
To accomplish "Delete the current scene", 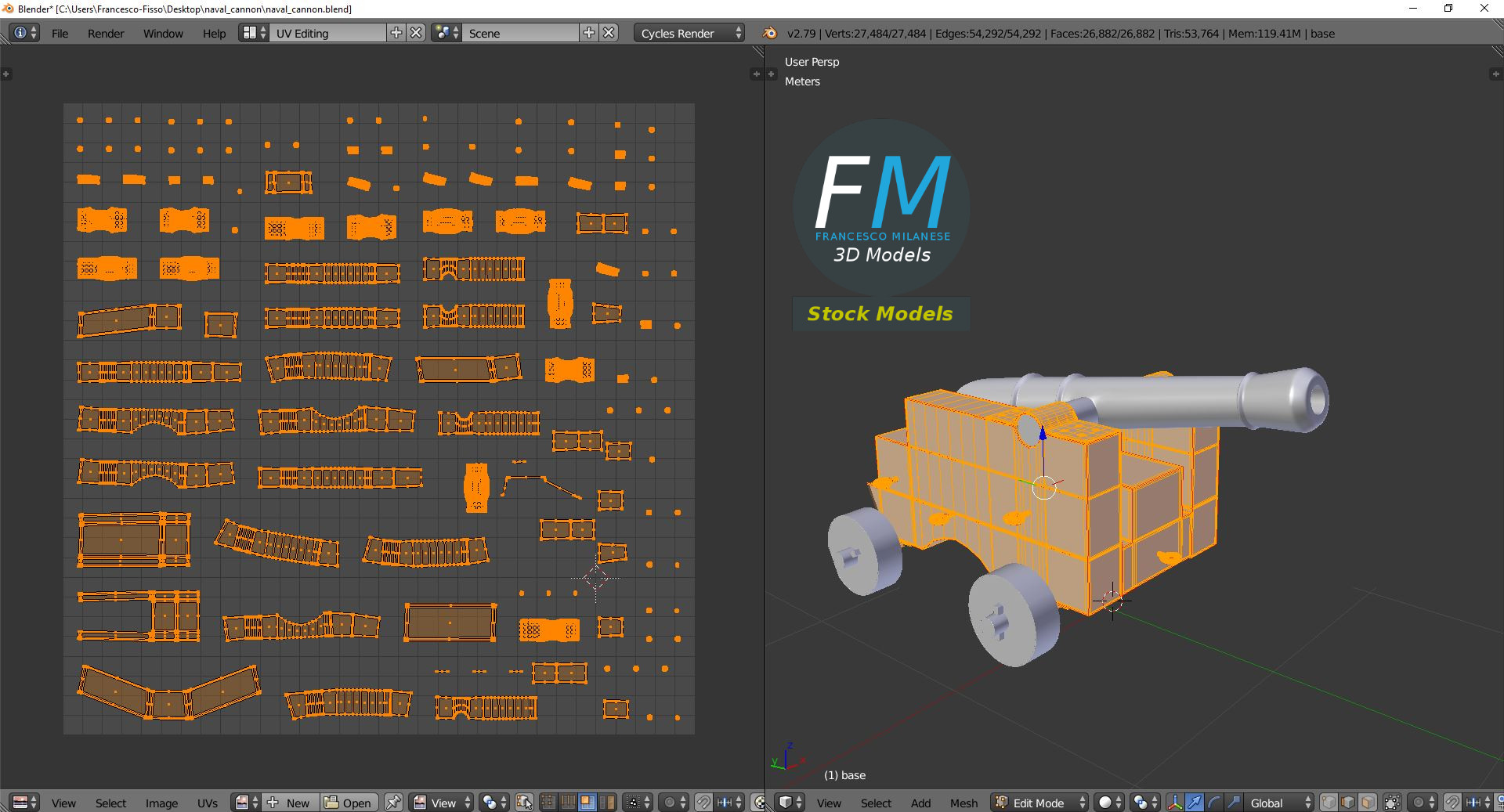I will (609, 33).
